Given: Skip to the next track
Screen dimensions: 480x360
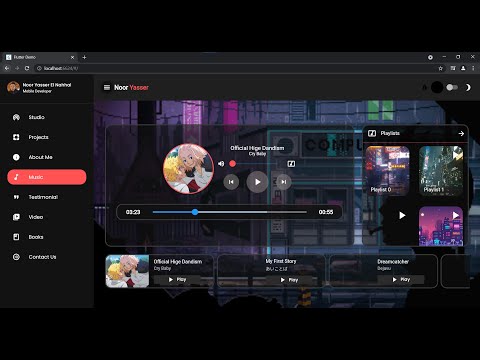Looking at the screenshot, I should click(284, 182).
